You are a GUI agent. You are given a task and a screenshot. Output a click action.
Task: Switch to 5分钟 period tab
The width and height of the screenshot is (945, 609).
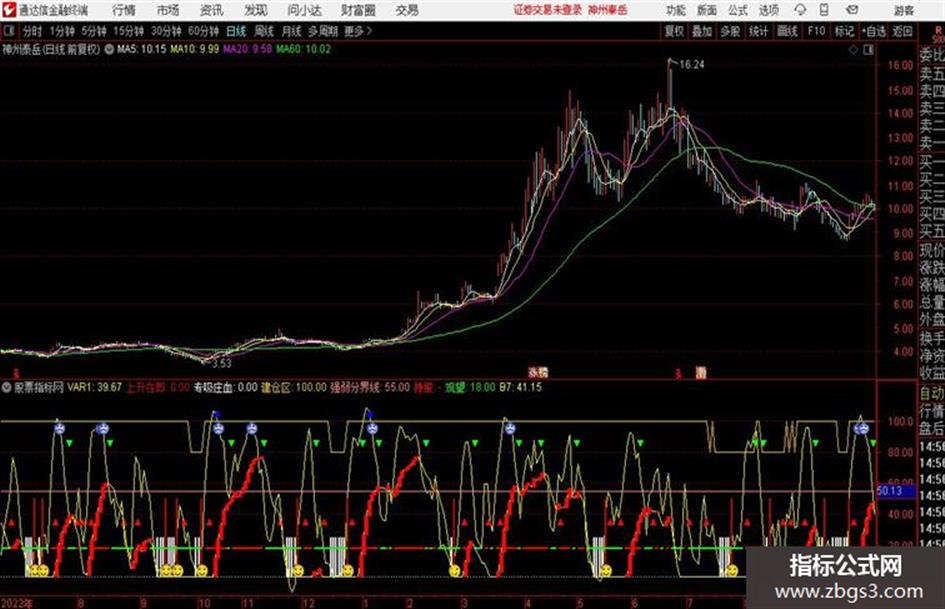click(x=94, y=31)
